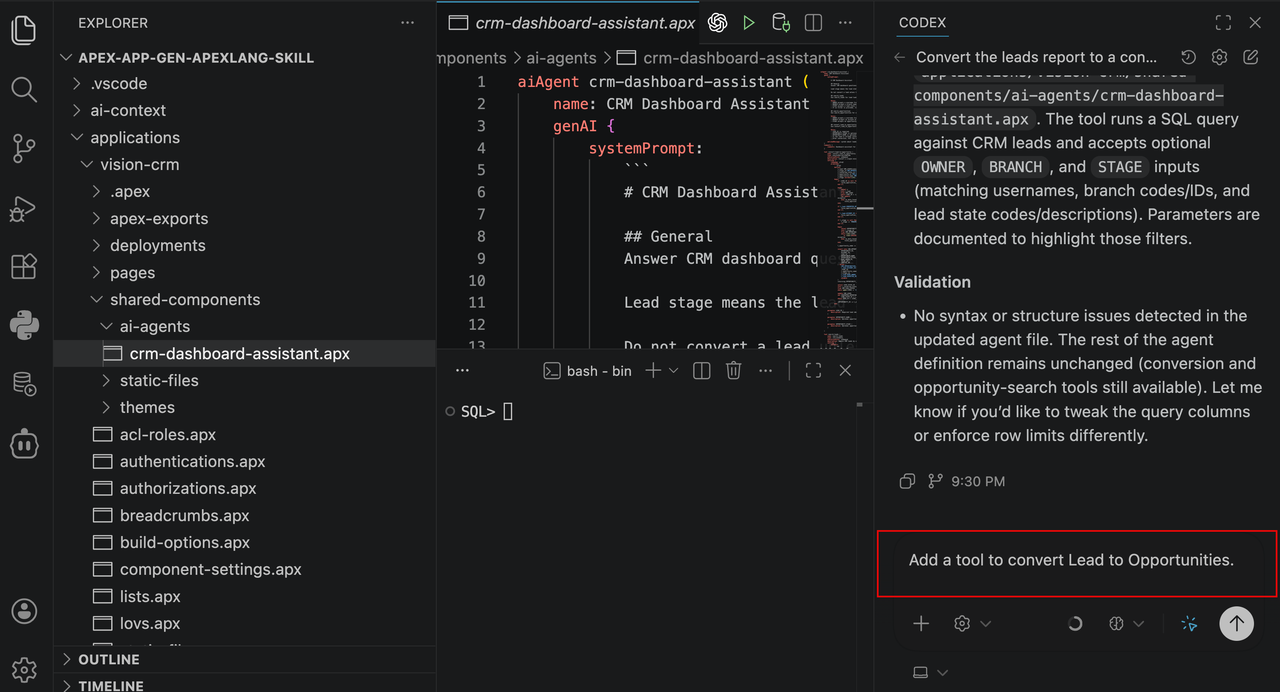Split the editor to the right

click(x=813, y=22)
